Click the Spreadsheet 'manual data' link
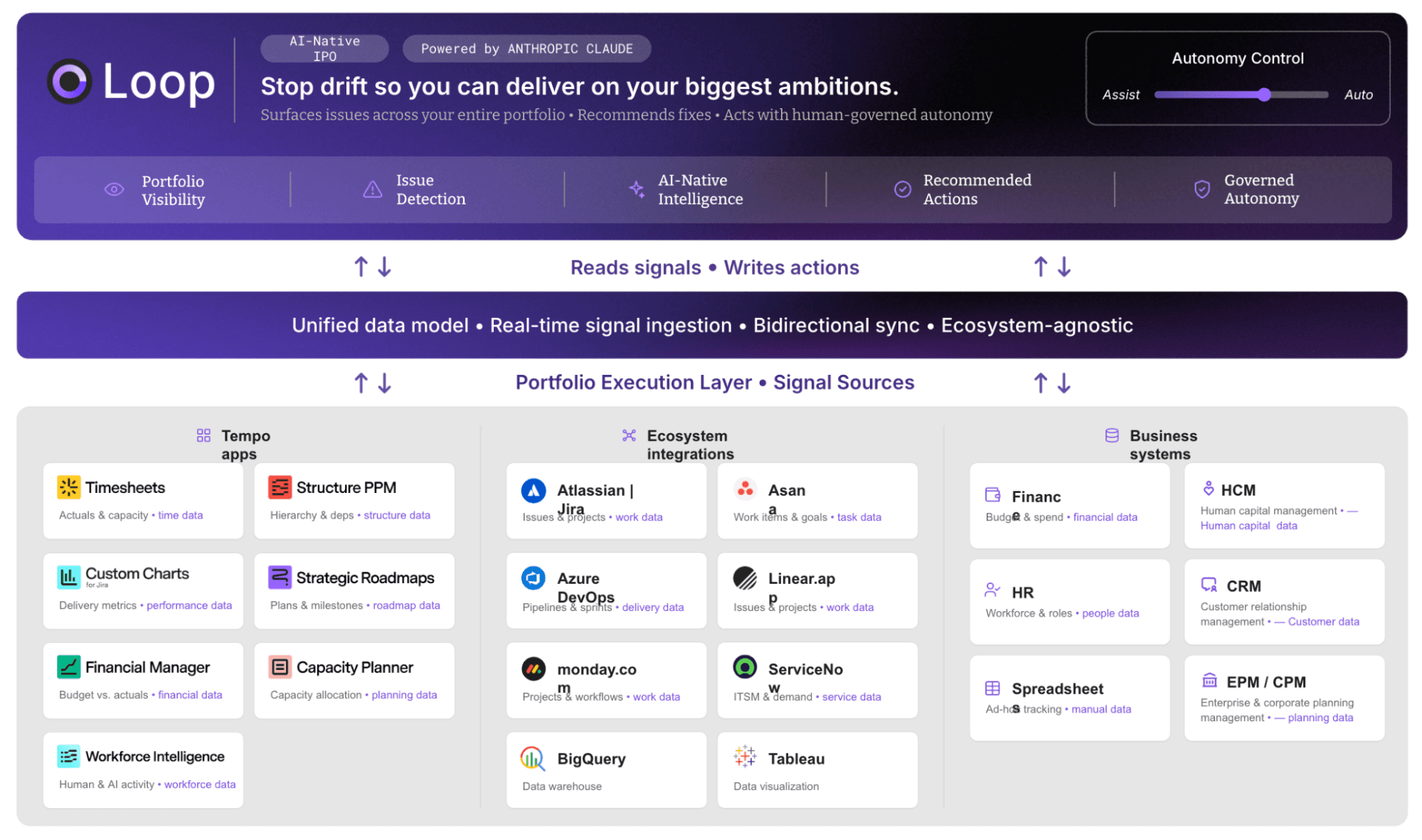The image size is (1422, 840). click(1100, 709)
